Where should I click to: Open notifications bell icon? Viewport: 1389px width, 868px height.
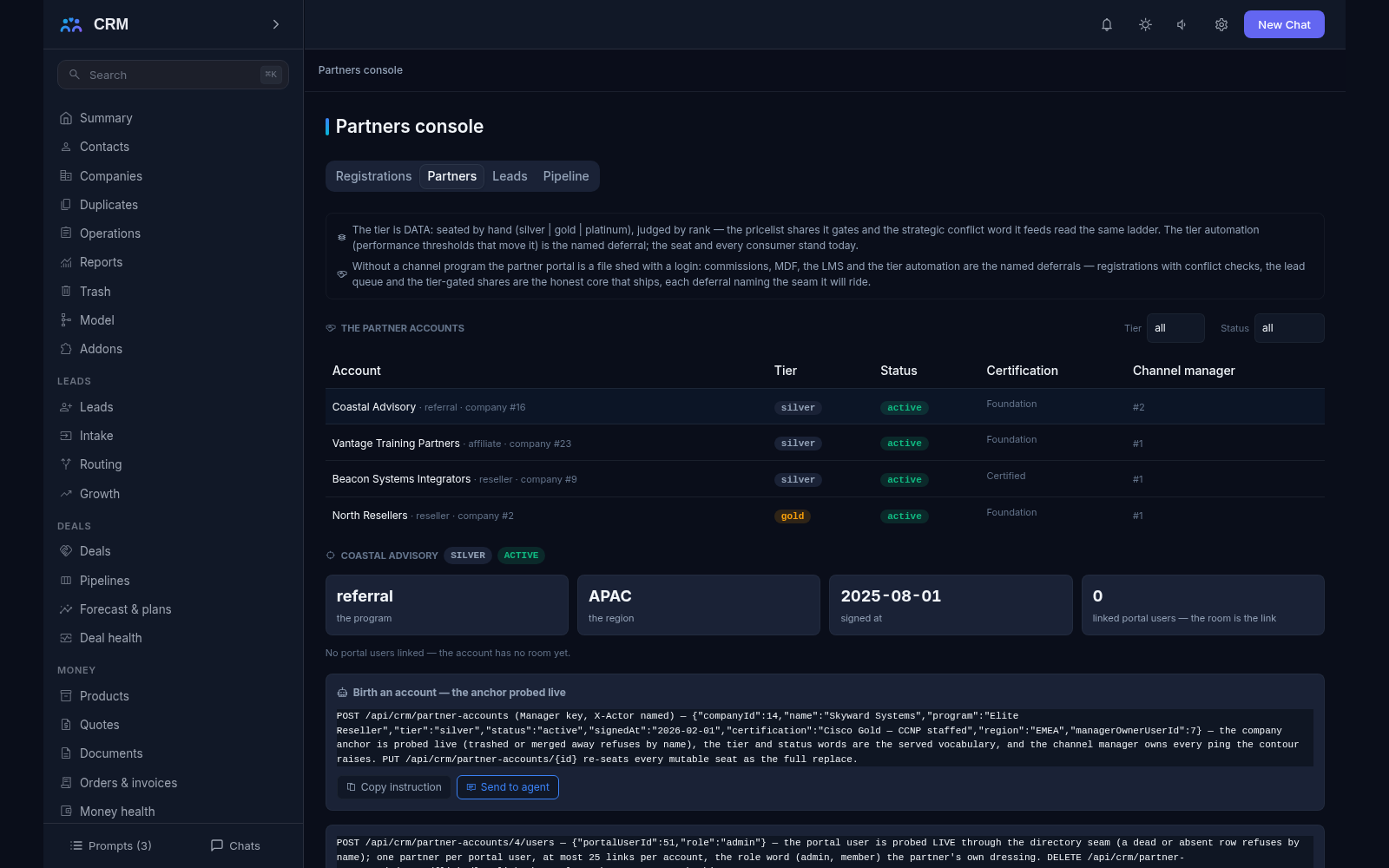[x=1107, y=24]
